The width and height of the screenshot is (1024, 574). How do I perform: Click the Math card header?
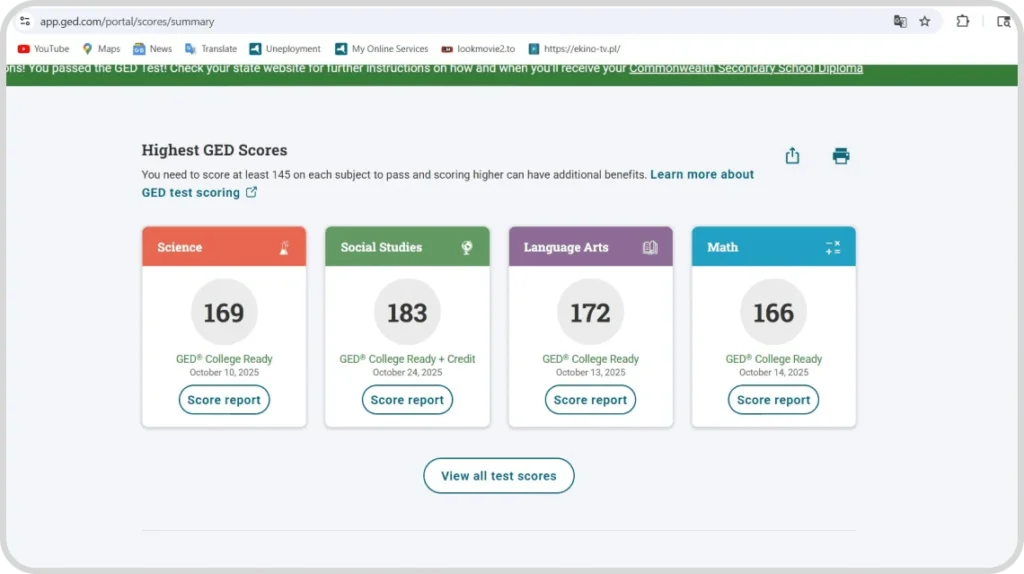[x=773, y=247]
